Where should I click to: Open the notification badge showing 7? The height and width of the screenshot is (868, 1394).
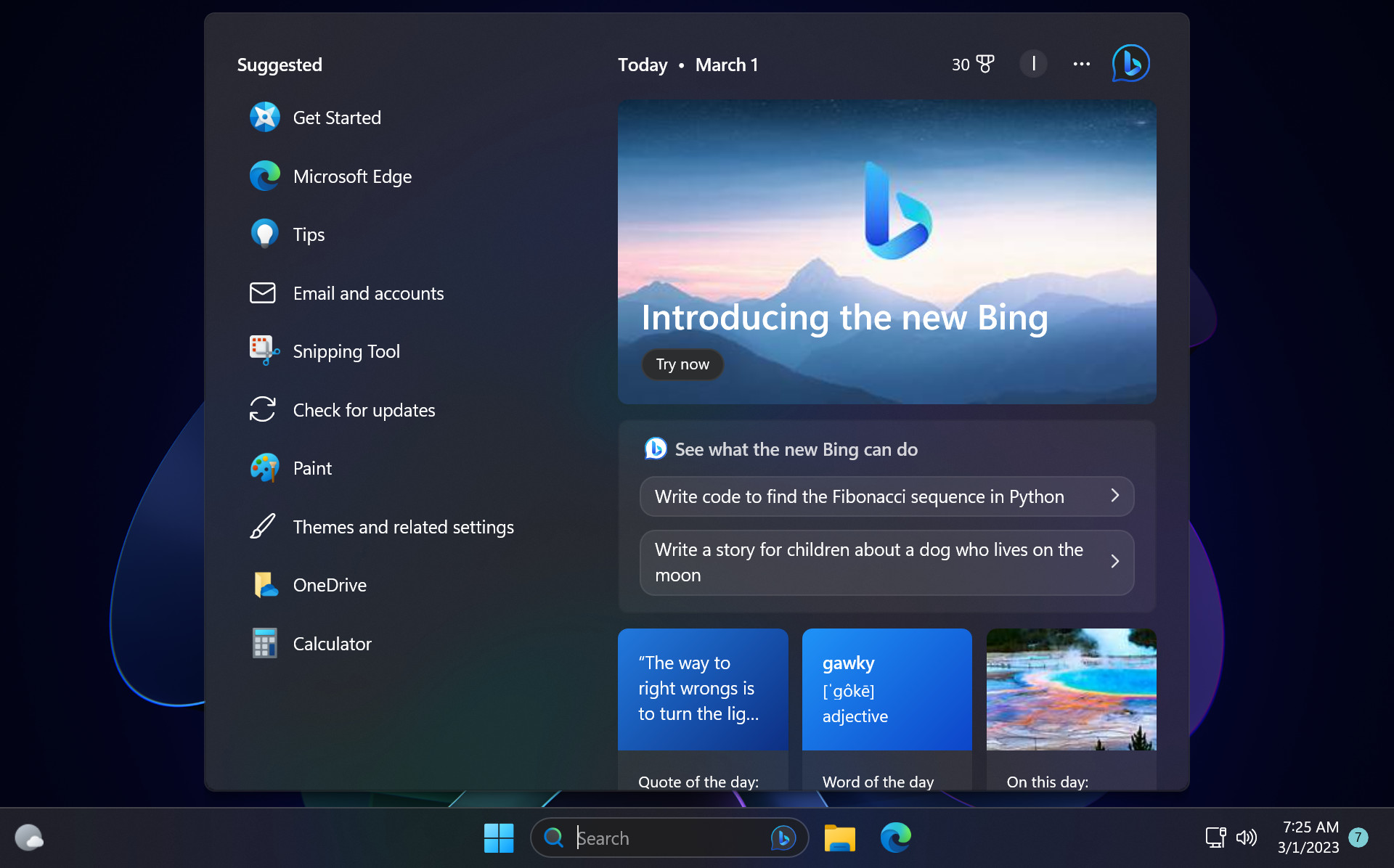tap(1358, 838)
